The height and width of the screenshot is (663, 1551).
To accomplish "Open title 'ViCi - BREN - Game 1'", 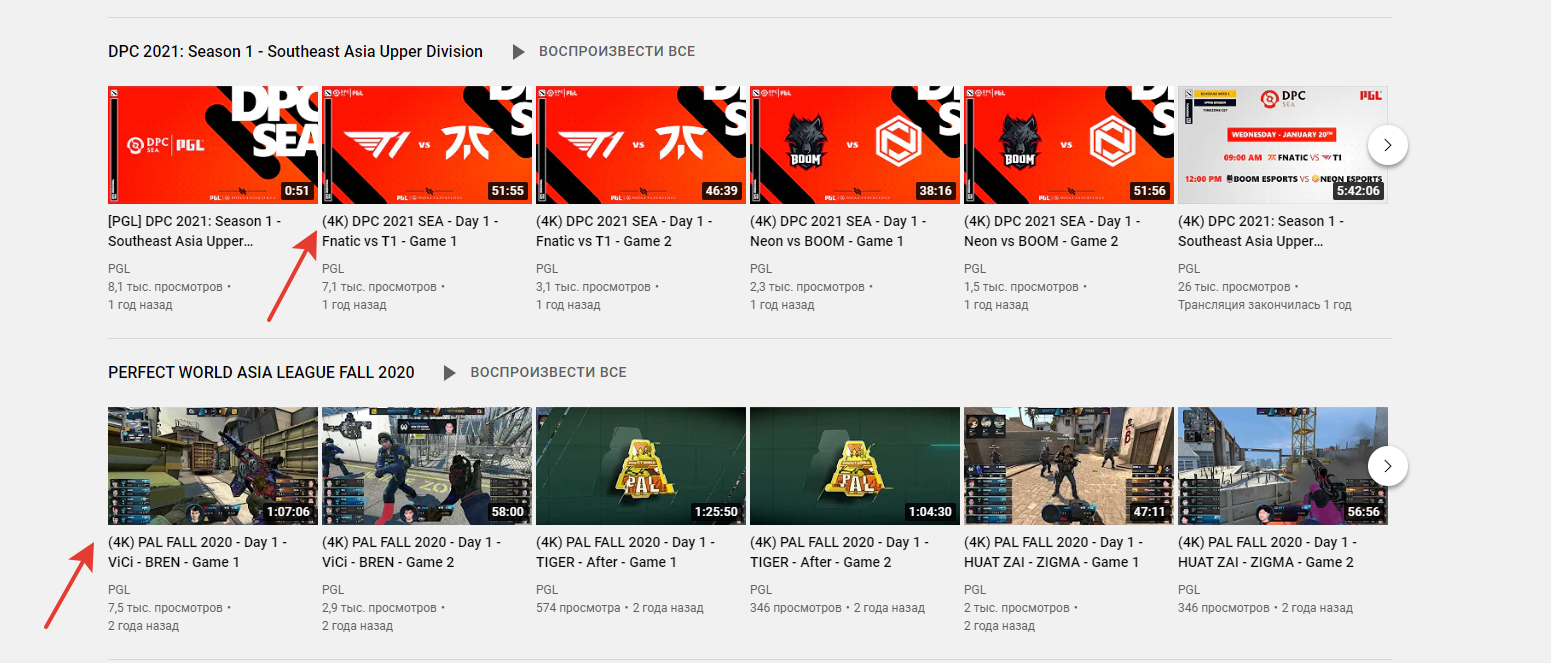I will tap(198, 552).
